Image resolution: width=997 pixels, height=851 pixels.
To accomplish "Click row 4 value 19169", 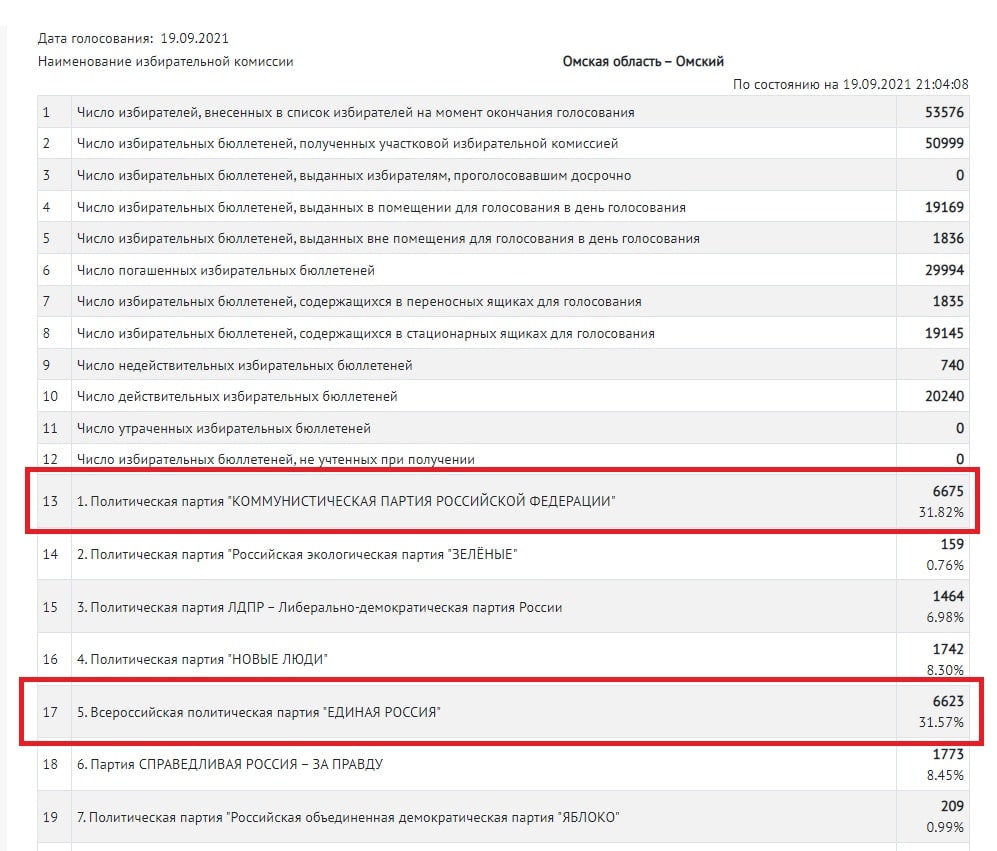I will tap(944, 207).
